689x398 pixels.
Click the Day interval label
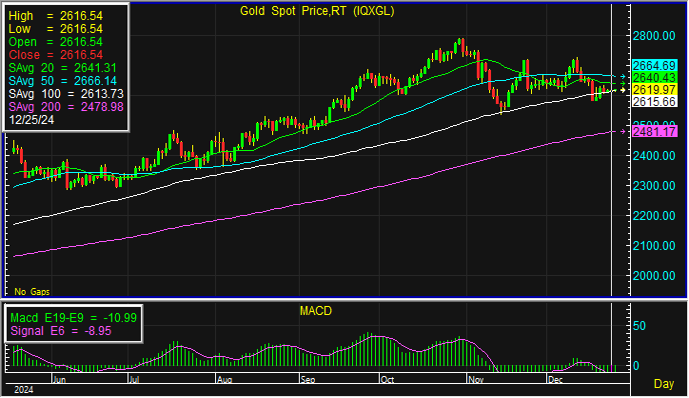pyautogui.click(x=664, y=384)
